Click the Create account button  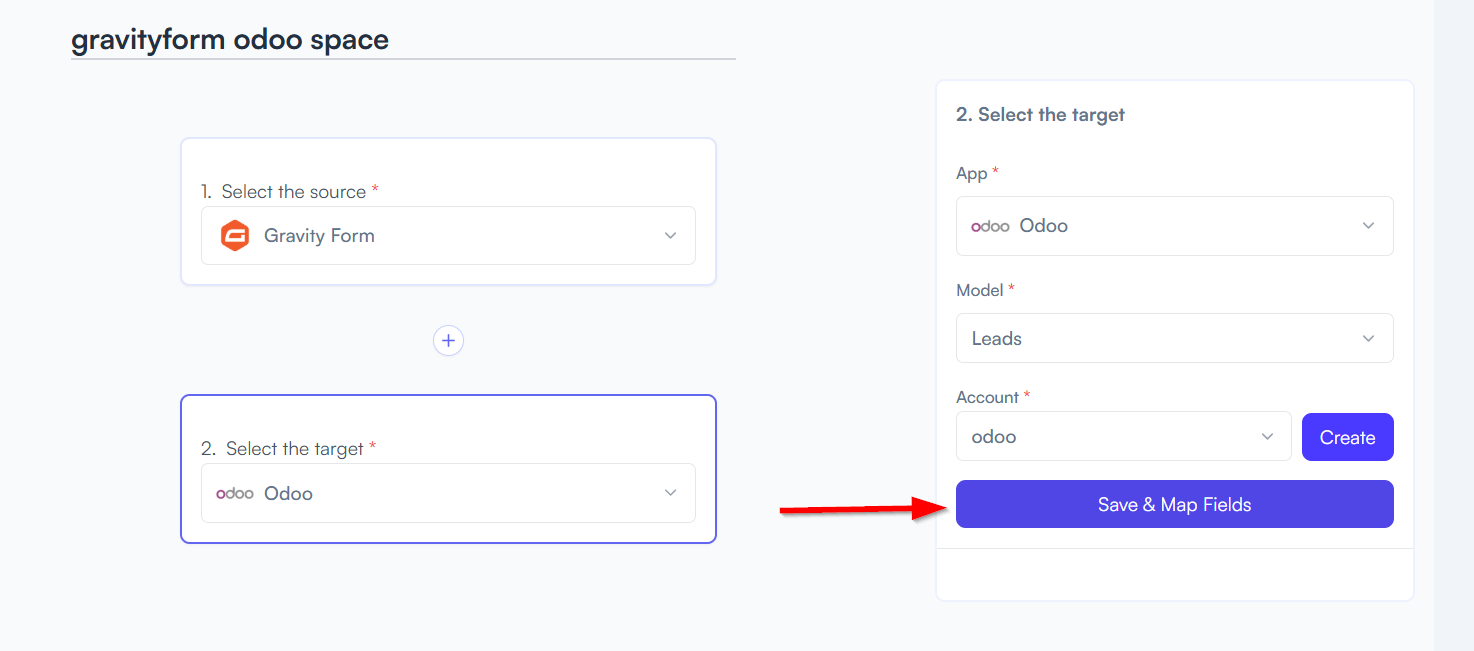tap(1347, 437)
